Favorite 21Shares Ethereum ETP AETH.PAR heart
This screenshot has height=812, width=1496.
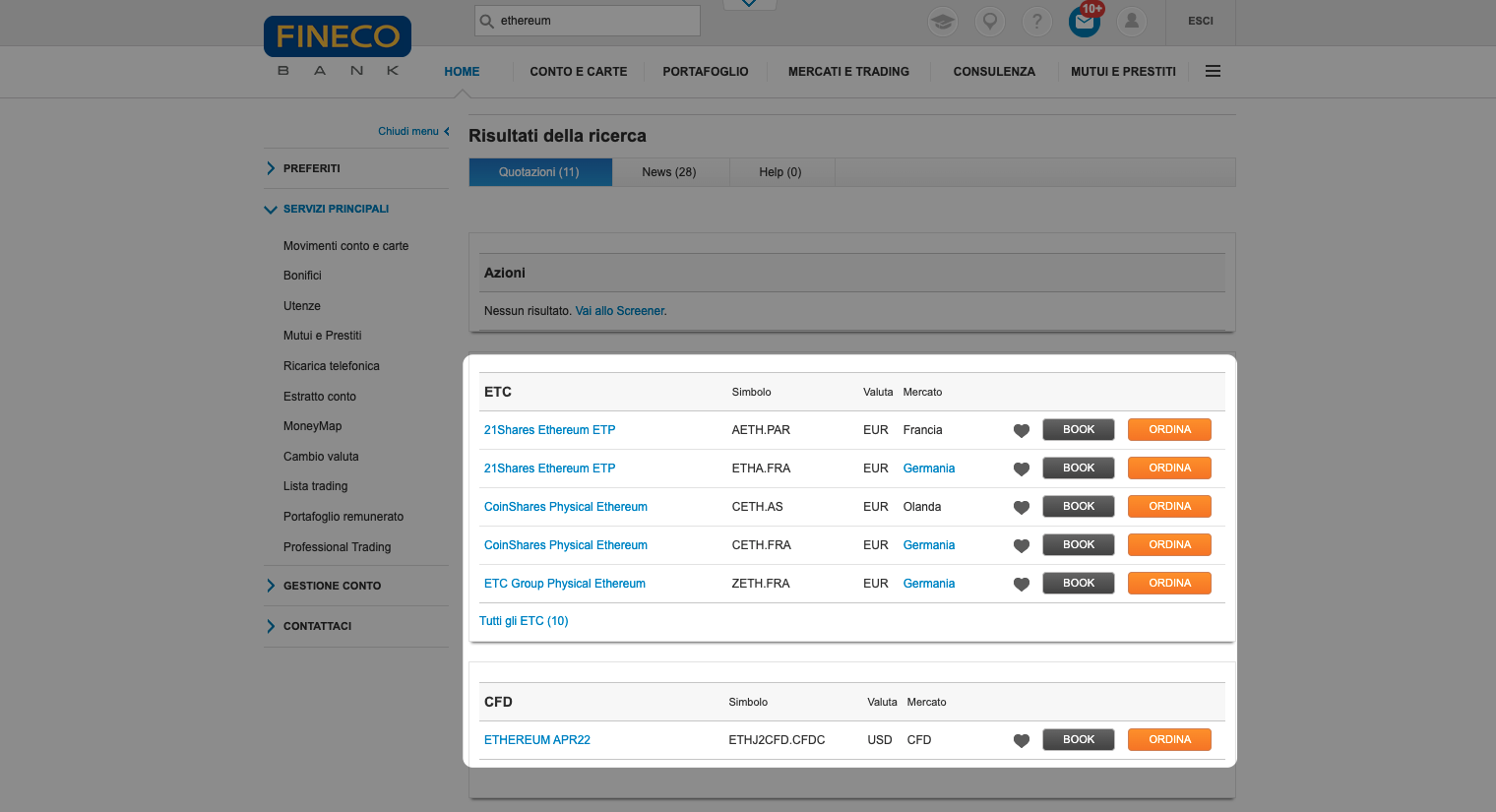point(1022,430)
